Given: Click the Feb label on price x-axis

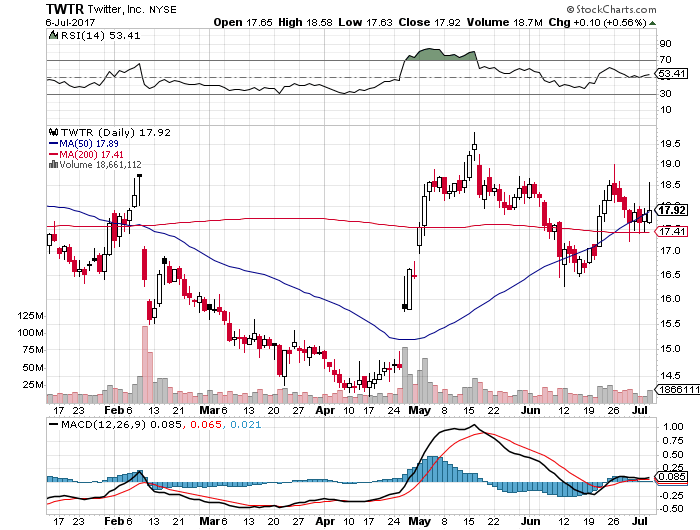Looking at the screenshot, I should click(x=114, y=410).
